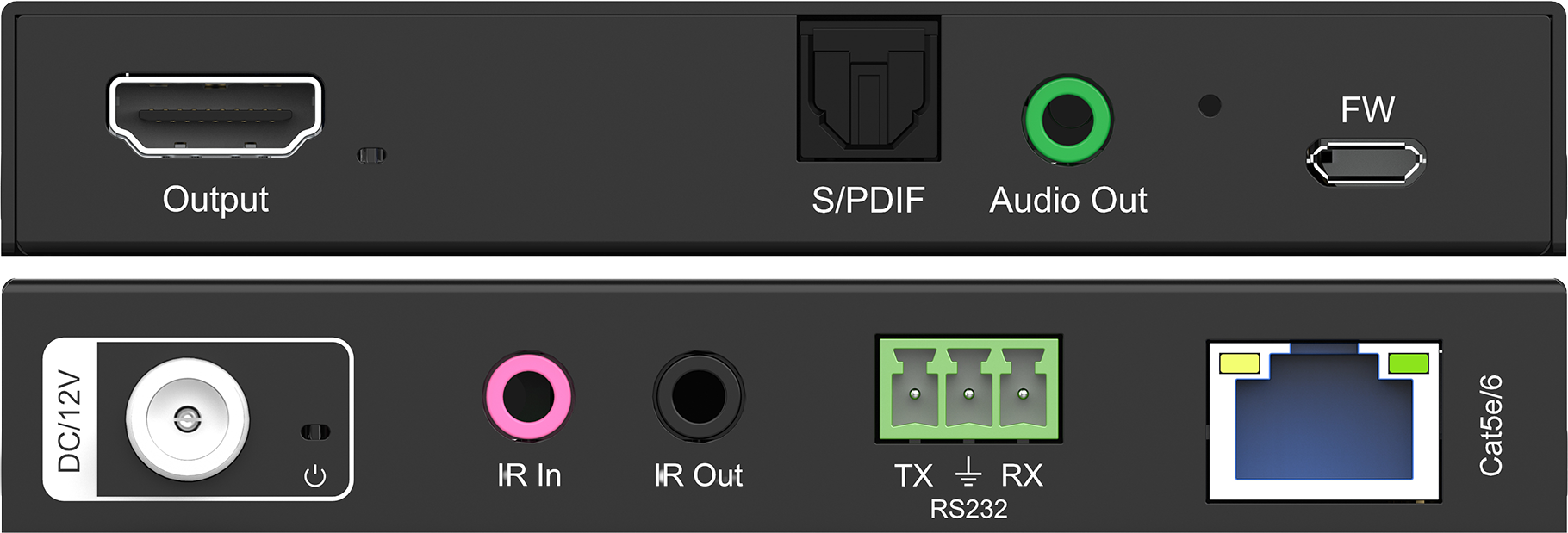Image resolution: width=1568 pixels, height=533 pixels.
Task: Click the middle pin of green terminal block
Action: (968, 394)
